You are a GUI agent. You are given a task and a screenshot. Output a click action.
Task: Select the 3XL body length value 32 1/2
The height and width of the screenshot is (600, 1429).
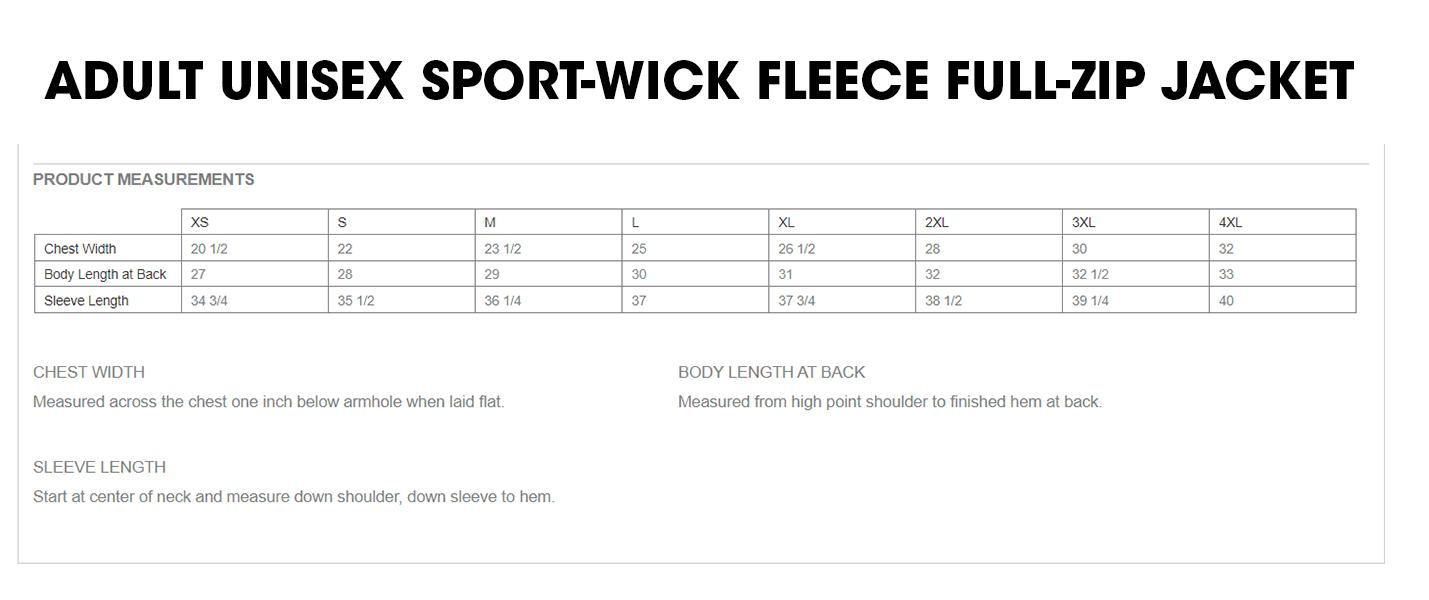[x=1090, y=274]
